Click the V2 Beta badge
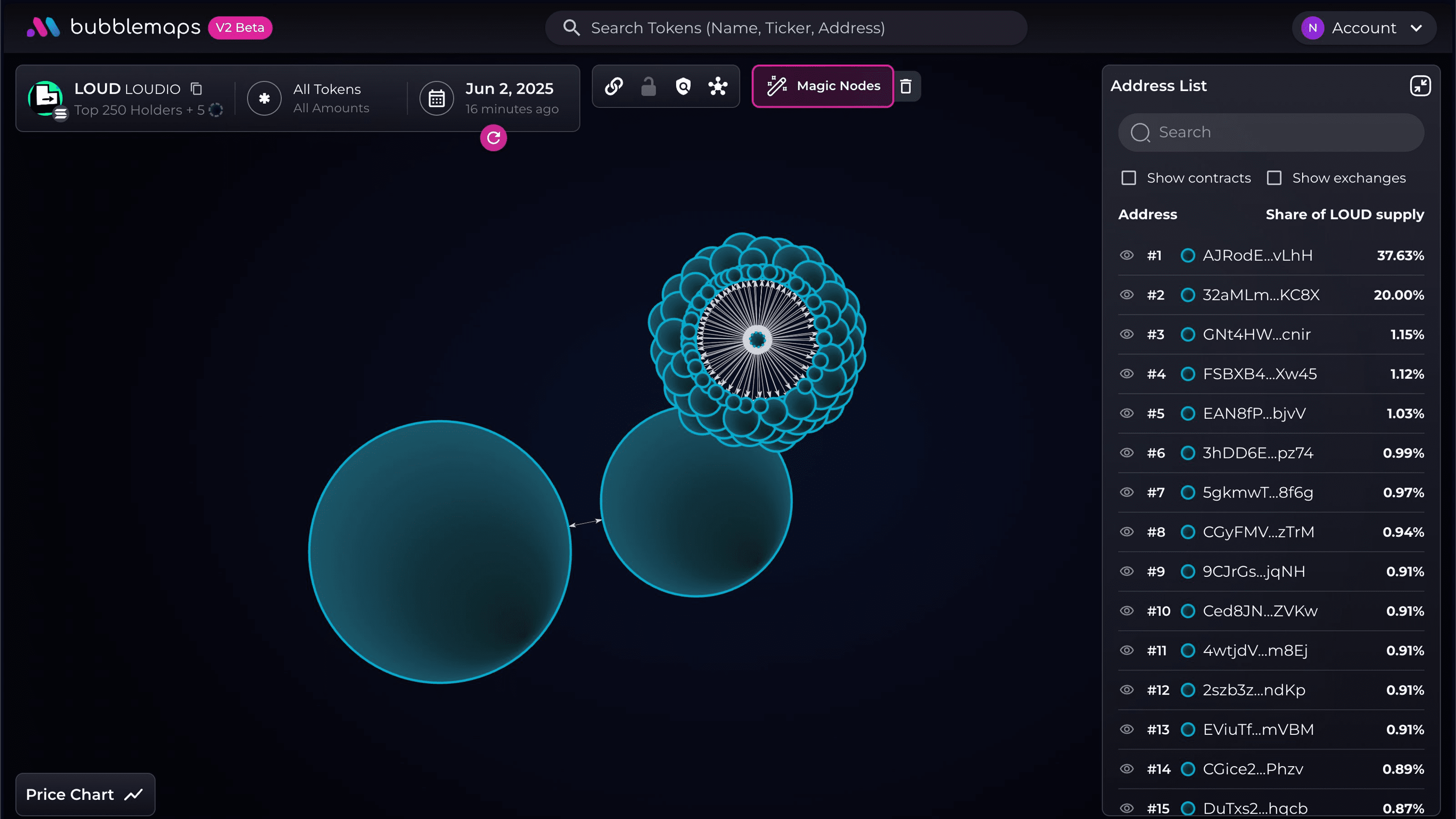1456x819 pixels. click(240, 28)
